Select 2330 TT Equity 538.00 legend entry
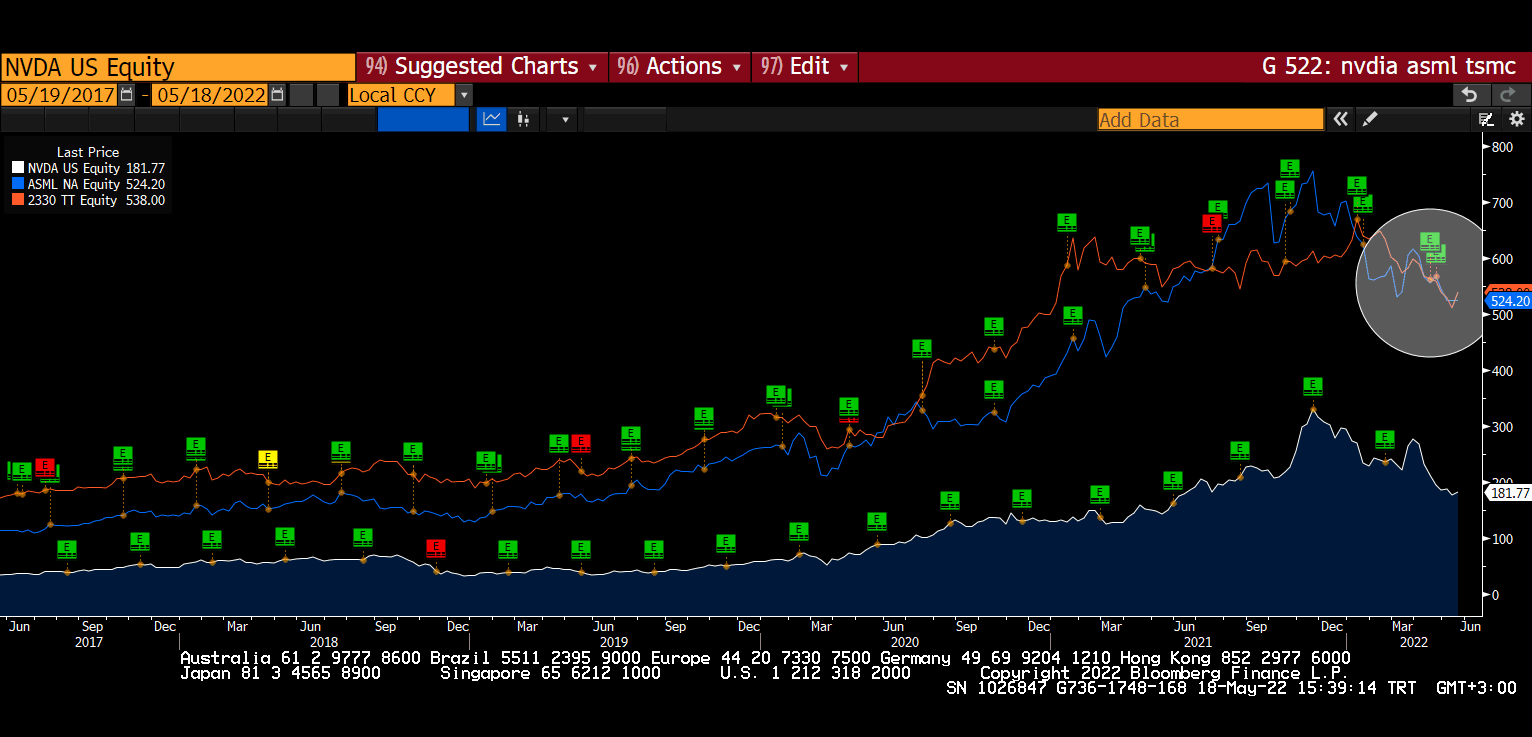Image resolution: width=1532 pixels, height=737 pixels. pyautogui.click(x=89, y=201)
